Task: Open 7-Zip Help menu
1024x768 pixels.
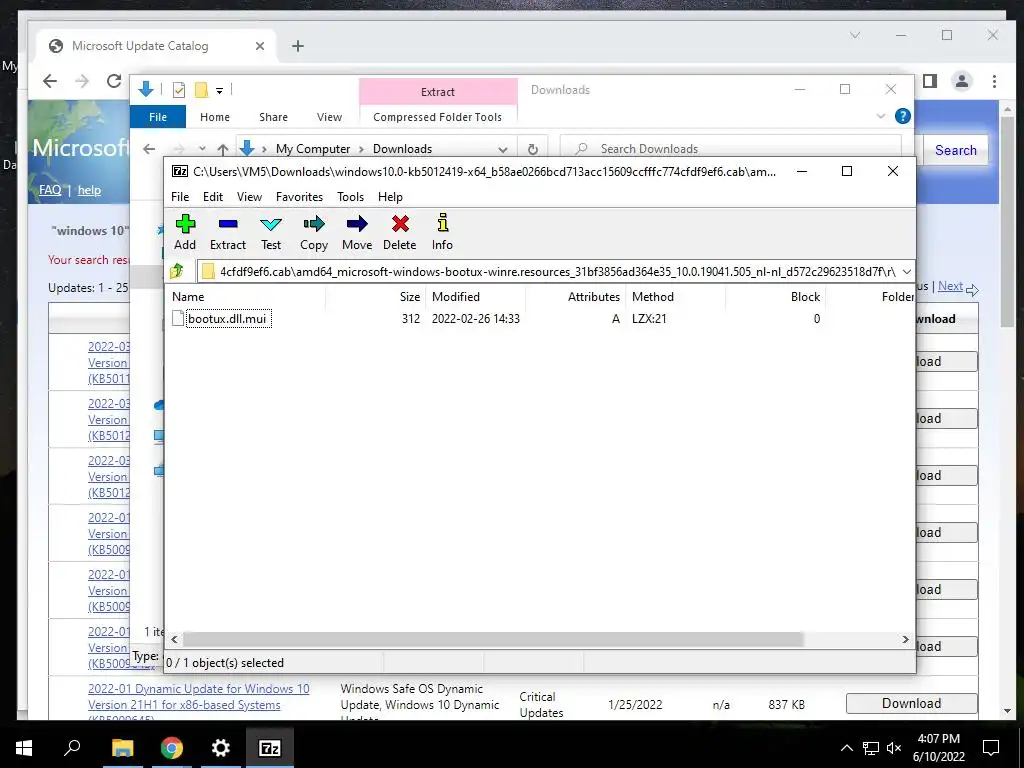Action: [x=390, y=197]
